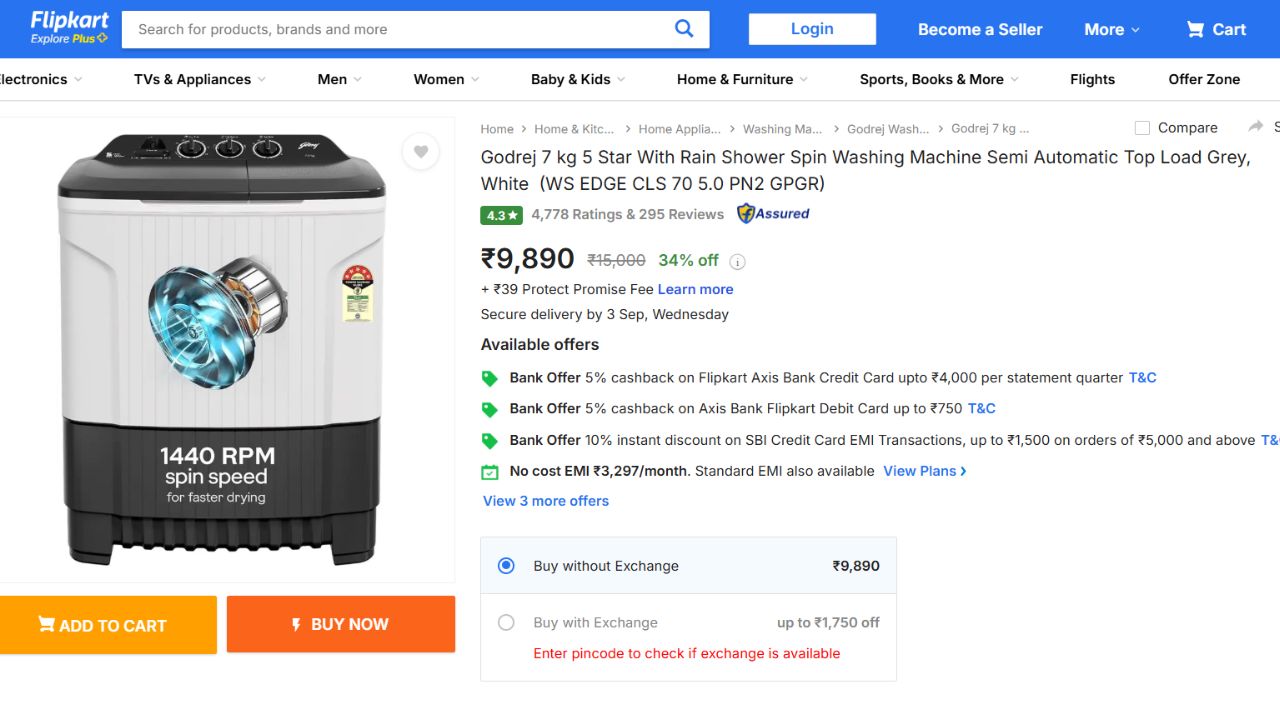Open T&C for Axis Debit Card offer
The image size is (1280, 720).
point(981,408)
